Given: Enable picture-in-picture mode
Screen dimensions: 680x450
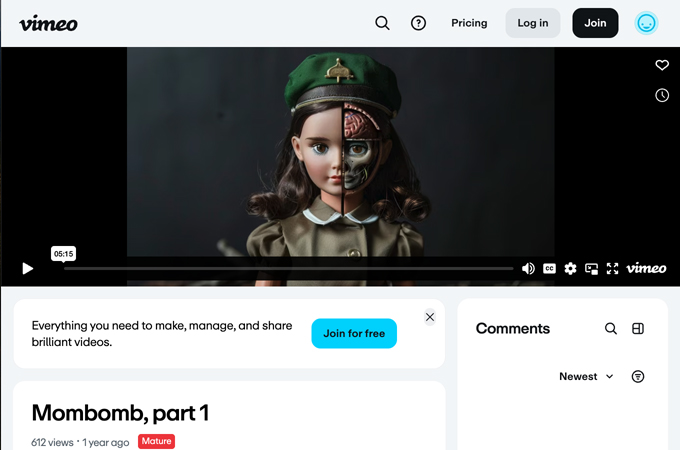Looking at the screenshot, I should (591, 269).
